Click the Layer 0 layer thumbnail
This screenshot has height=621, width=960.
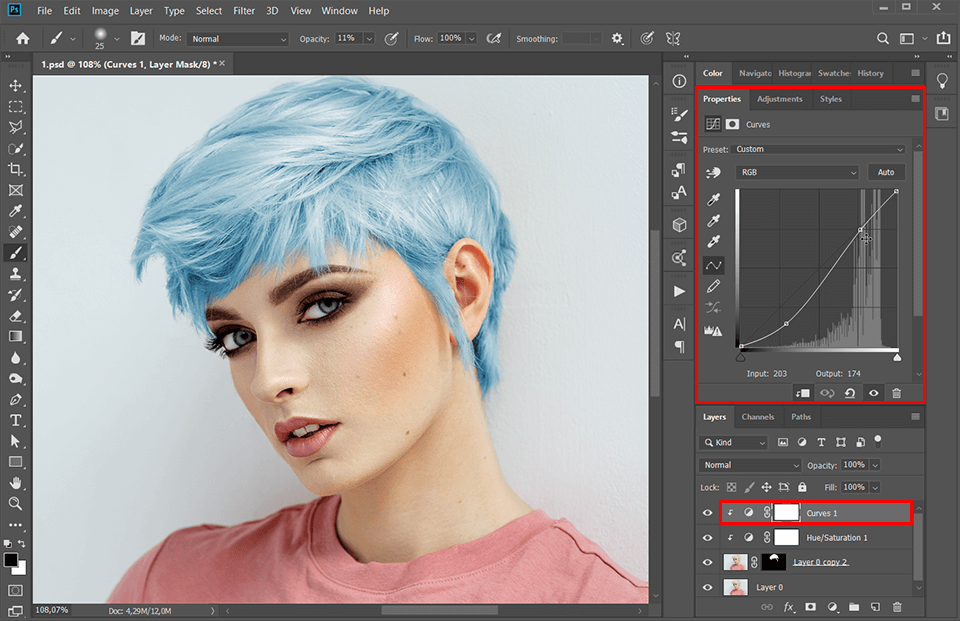[735, 586]
